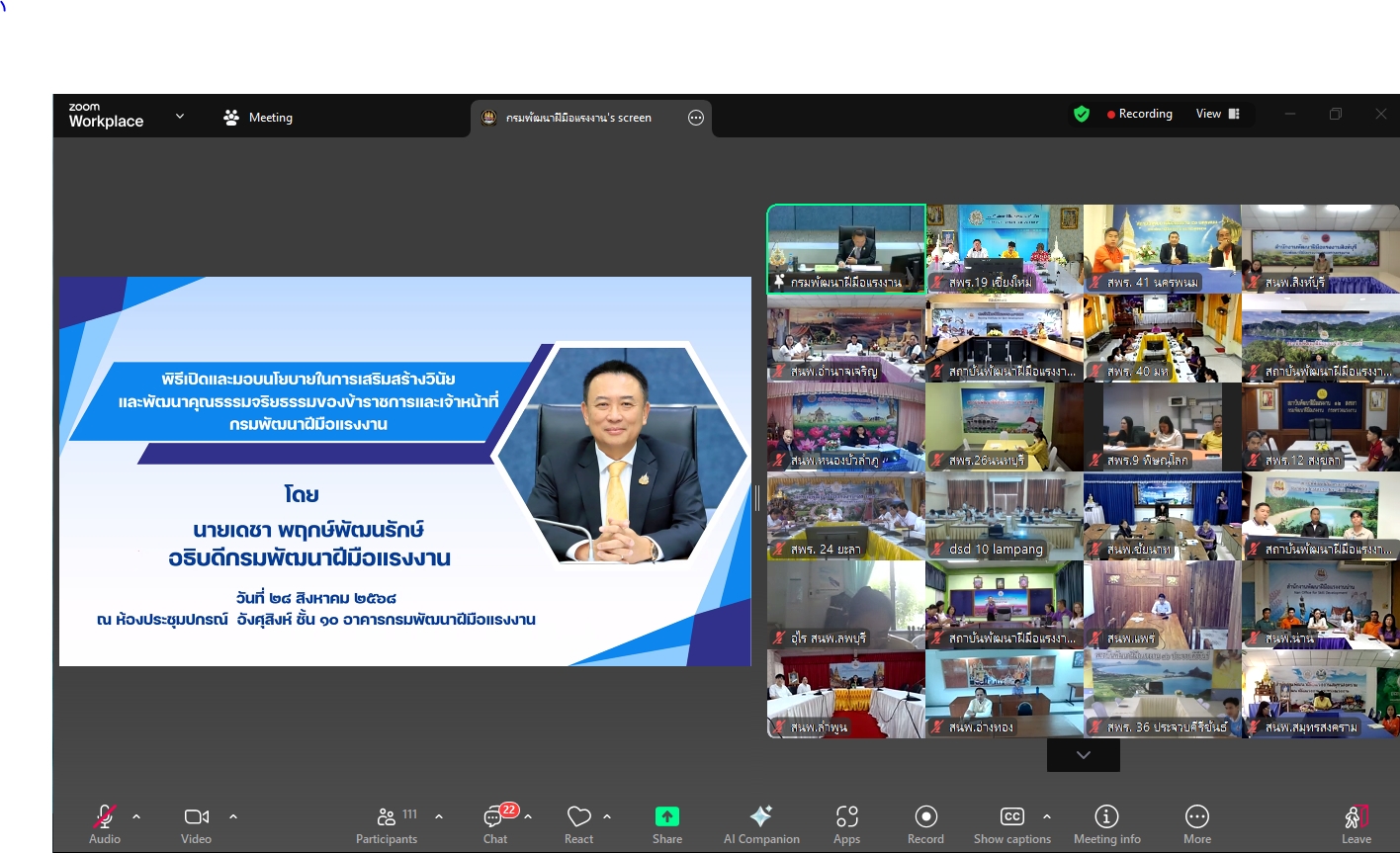The height and width of the screenshot is (853, 1400).
Task: Select the Meeting tab
Action: click(x=258, y=118)
